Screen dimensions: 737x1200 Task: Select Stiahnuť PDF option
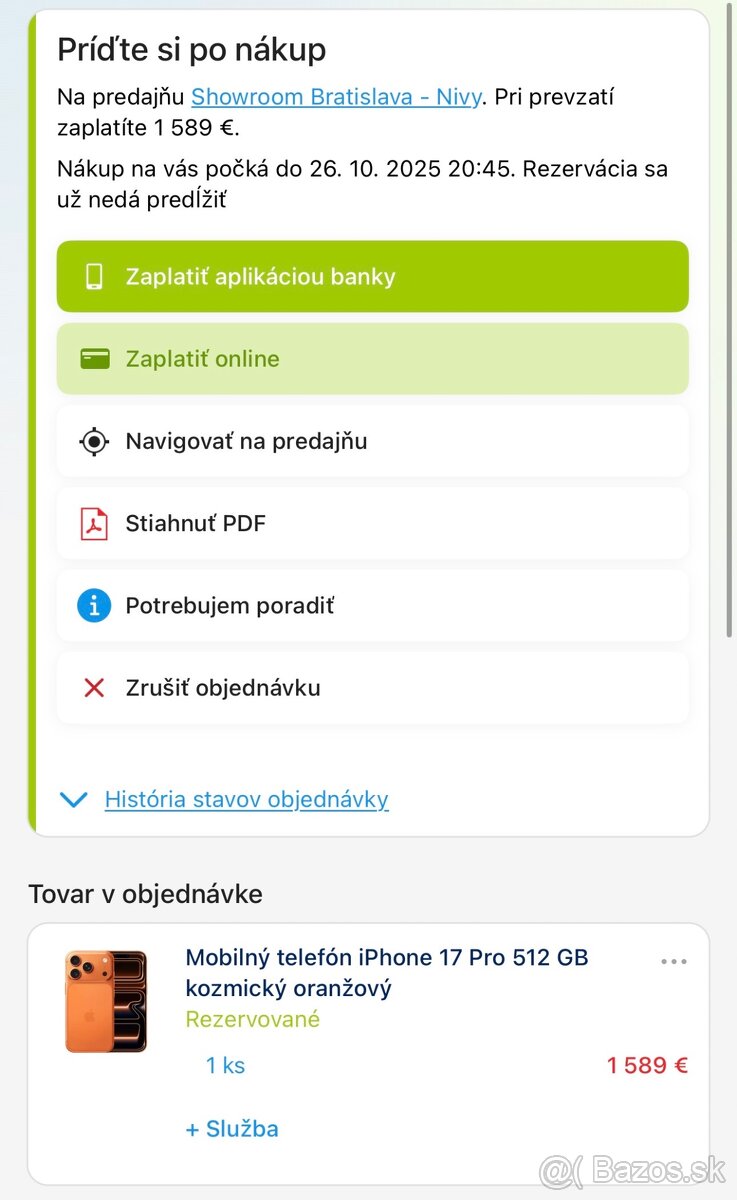pos(372,523)
